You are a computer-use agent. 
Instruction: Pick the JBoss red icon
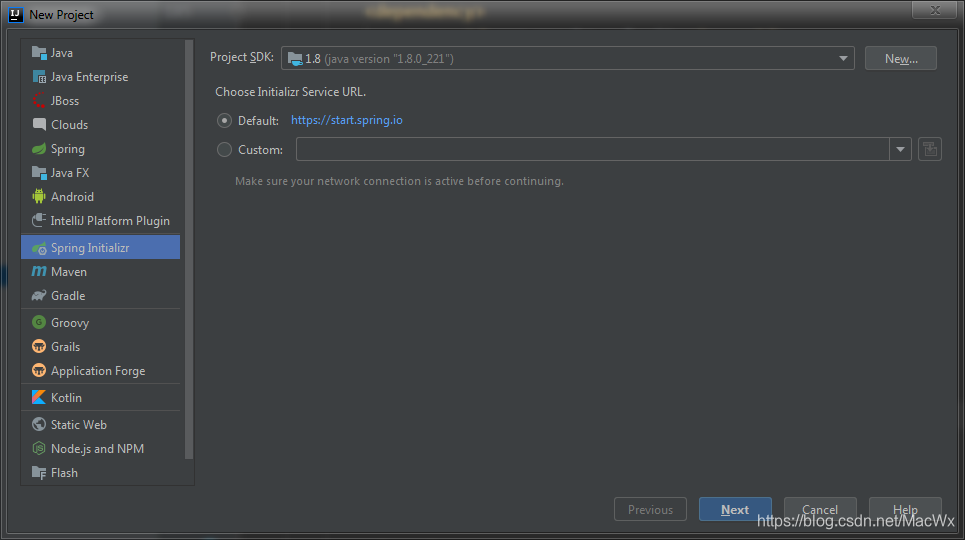[39, 101]
